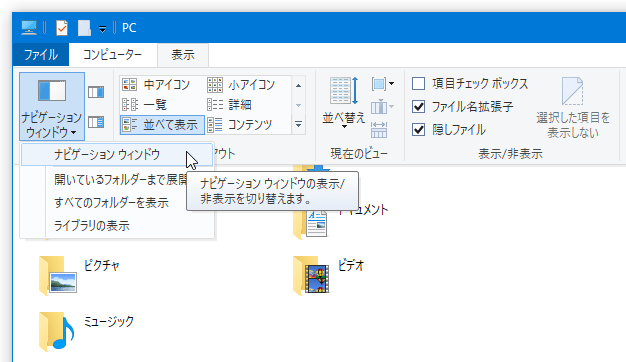626x362 pixels.
Task: Select the 中アイコン layout
Action: click(156, 85)
